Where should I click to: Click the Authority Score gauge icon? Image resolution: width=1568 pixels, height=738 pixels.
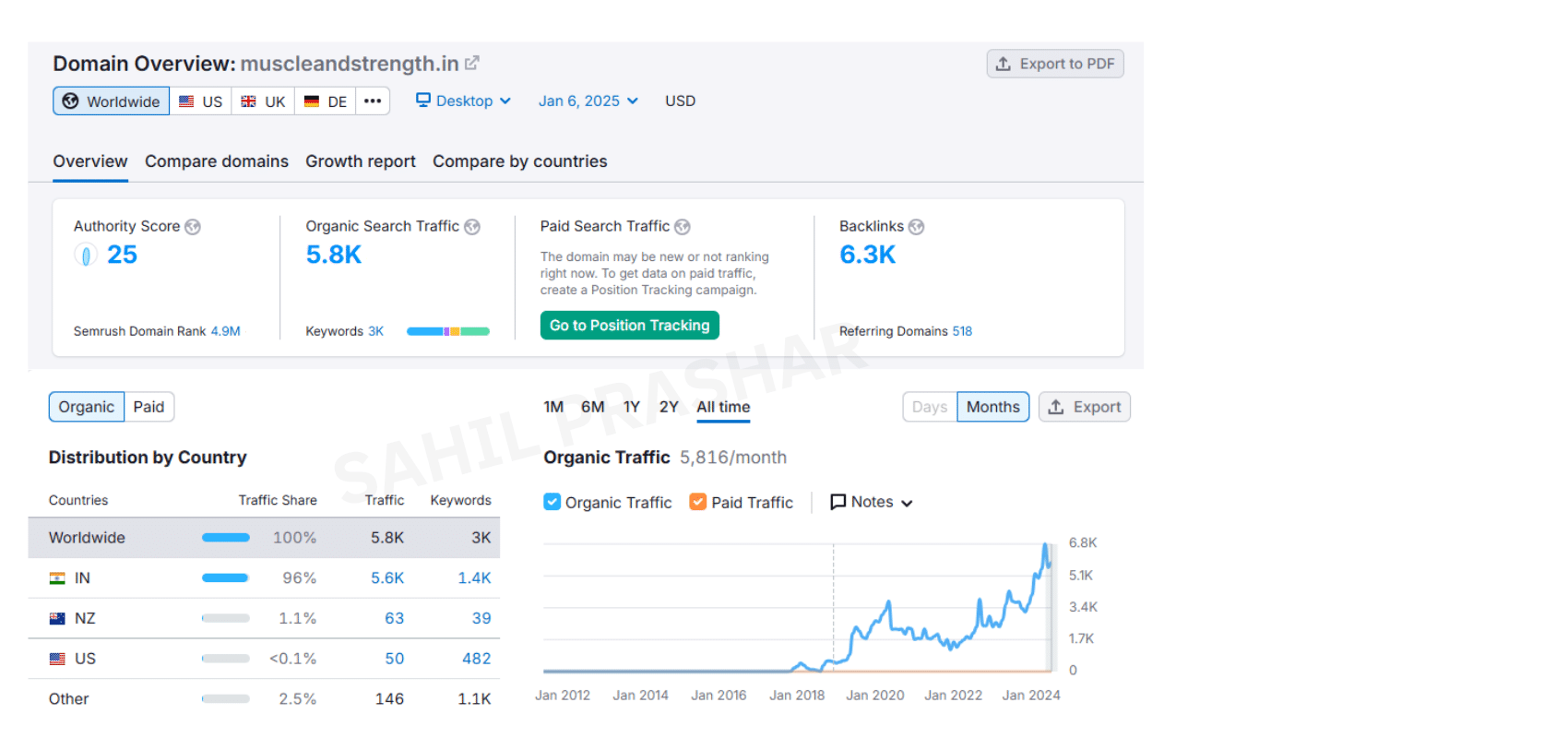click(x=86, y=255)
